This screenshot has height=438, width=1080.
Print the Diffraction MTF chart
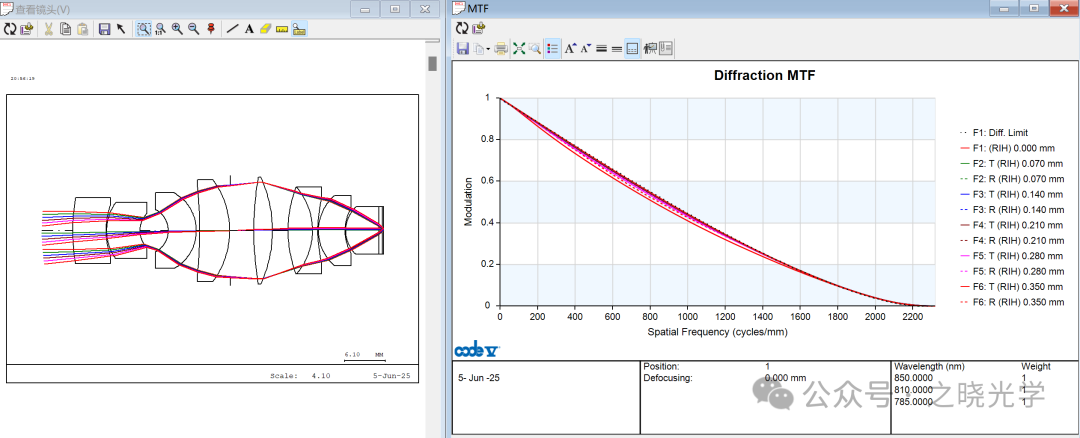(x=501, y=48)
